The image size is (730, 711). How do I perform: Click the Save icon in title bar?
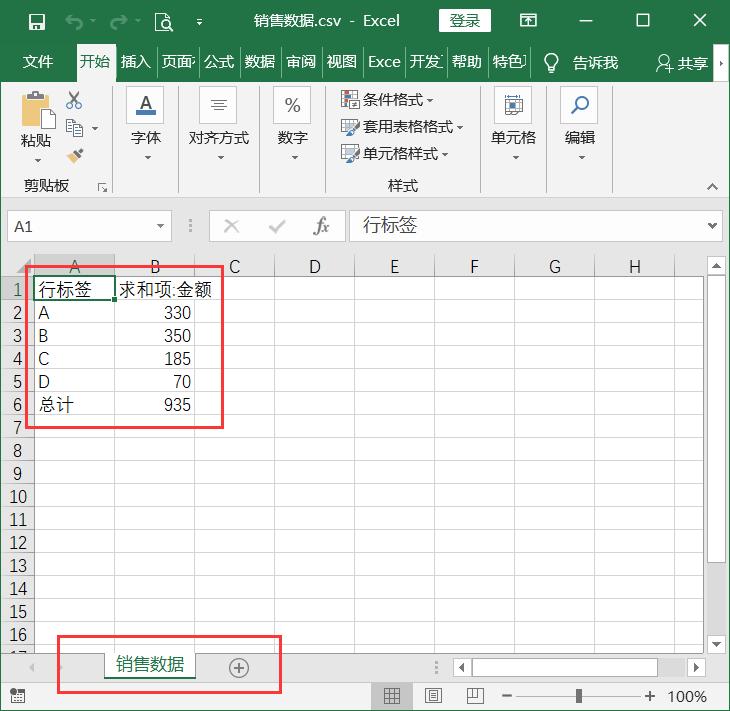click(37, 21)
